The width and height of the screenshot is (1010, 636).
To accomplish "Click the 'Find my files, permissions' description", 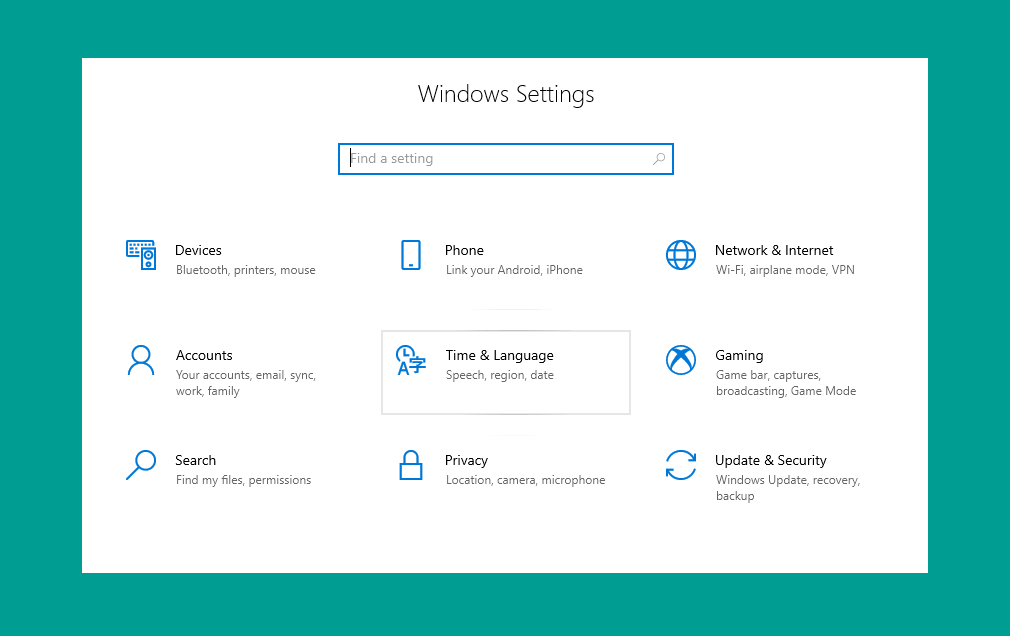I will tap(243, 480).
